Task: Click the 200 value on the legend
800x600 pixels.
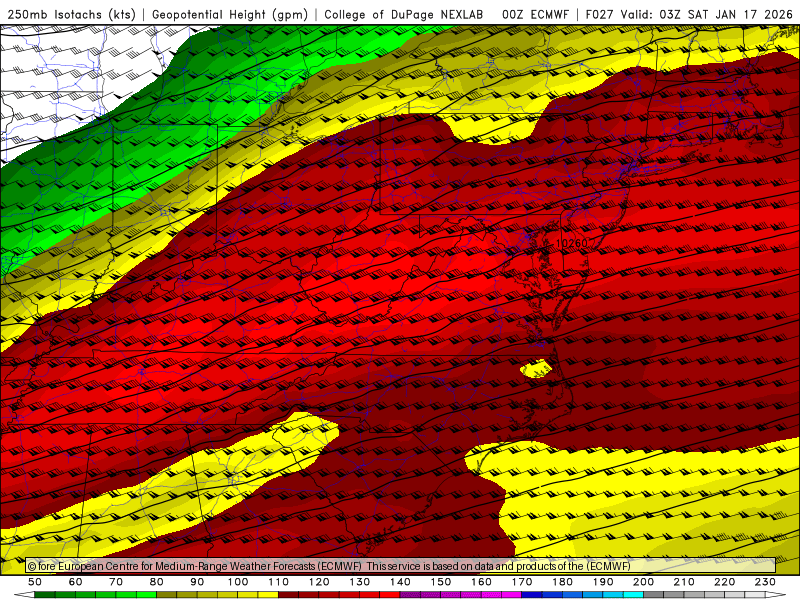Action: (x=643, y=582)
